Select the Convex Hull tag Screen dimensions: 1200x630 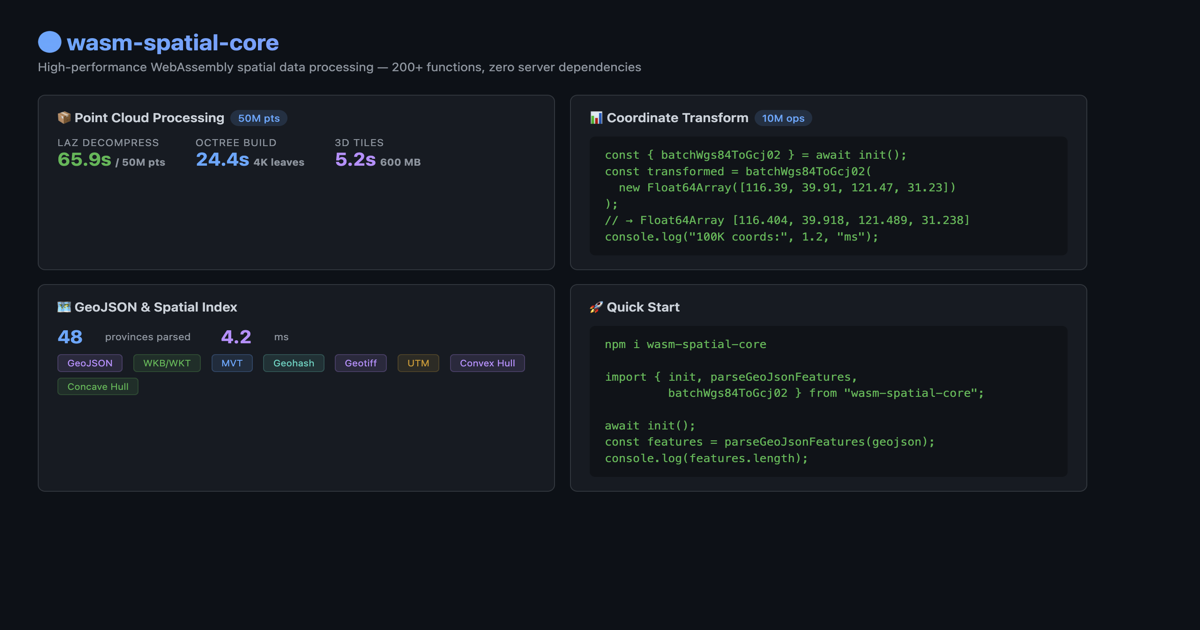point(487,363)
